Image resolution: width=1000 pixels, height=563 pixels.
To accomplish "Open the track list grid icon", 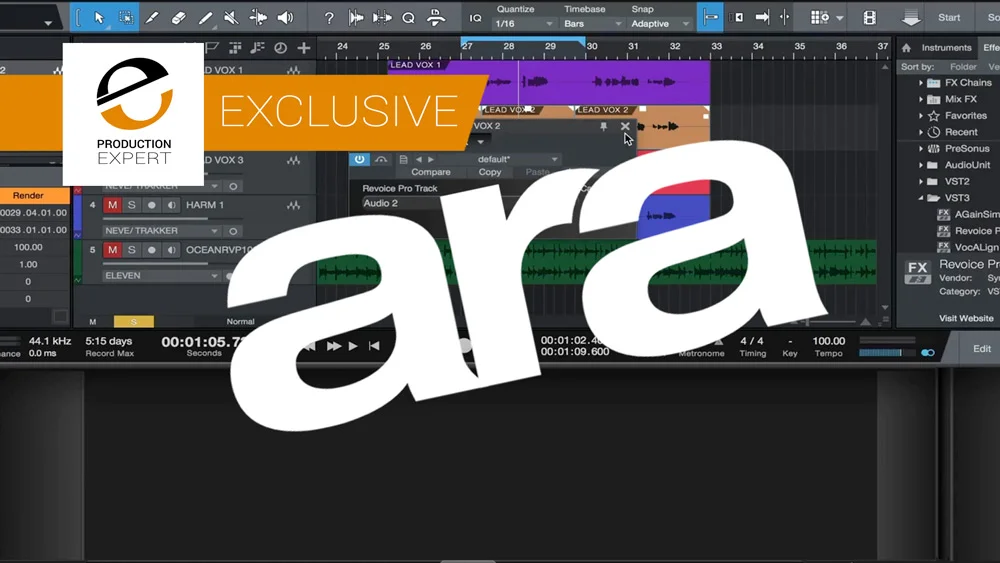I will click(235, 48).
